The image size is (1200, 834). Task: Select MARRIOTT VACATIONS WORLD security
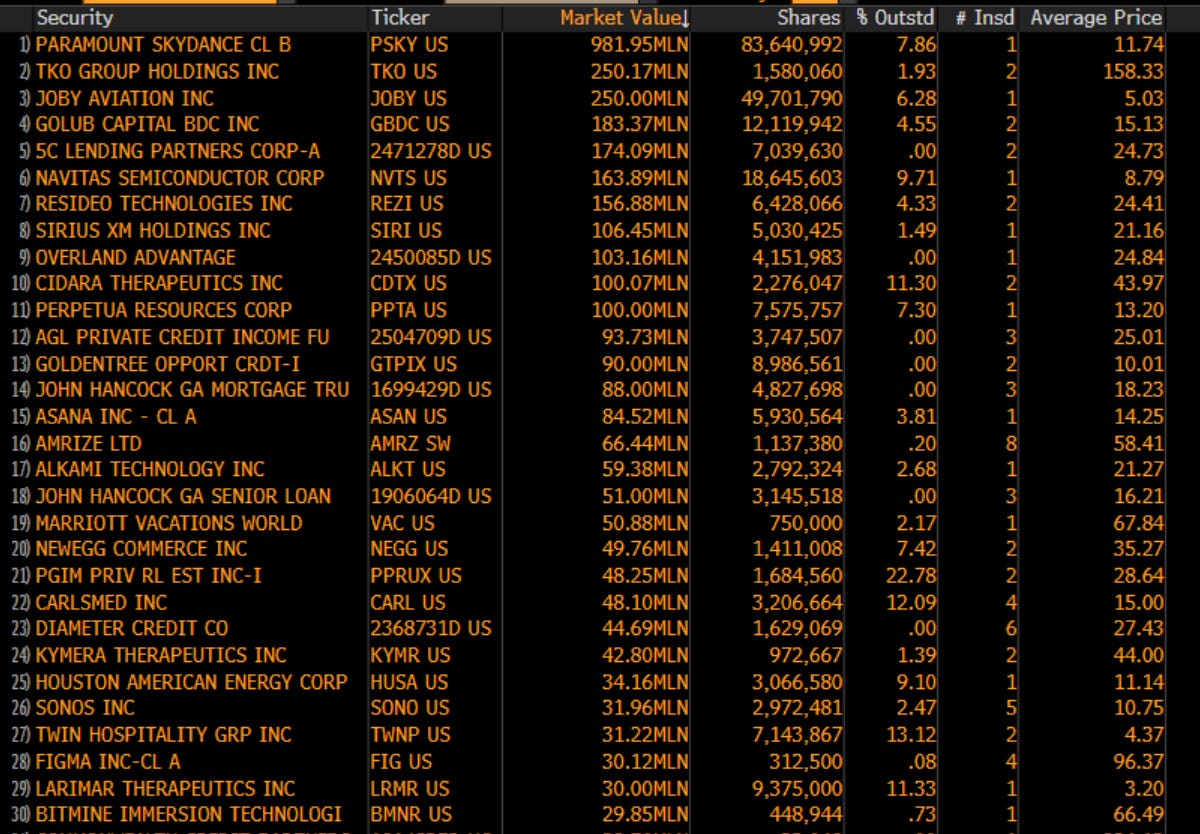point(168,523)
